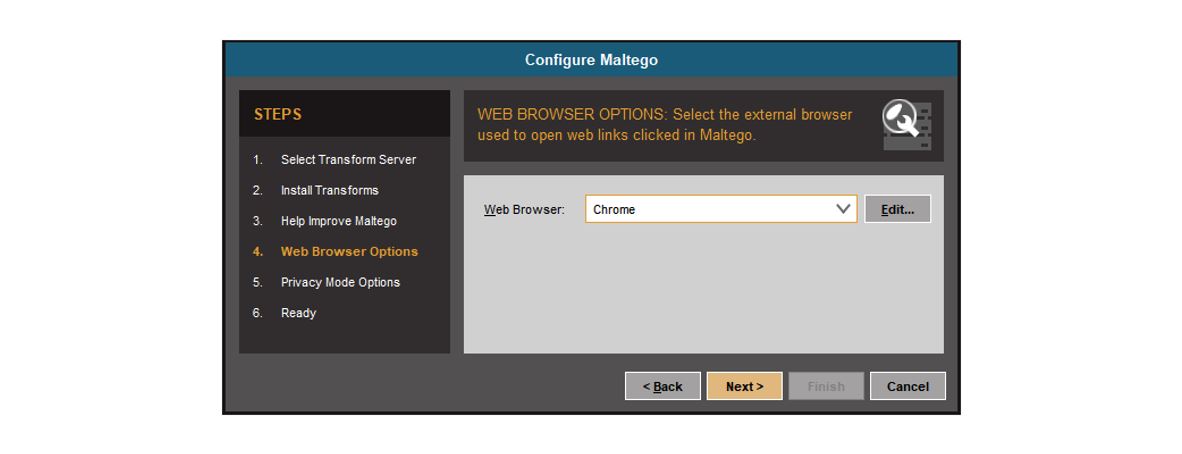Click the greyed-out Finish button

tap(826, 386)
